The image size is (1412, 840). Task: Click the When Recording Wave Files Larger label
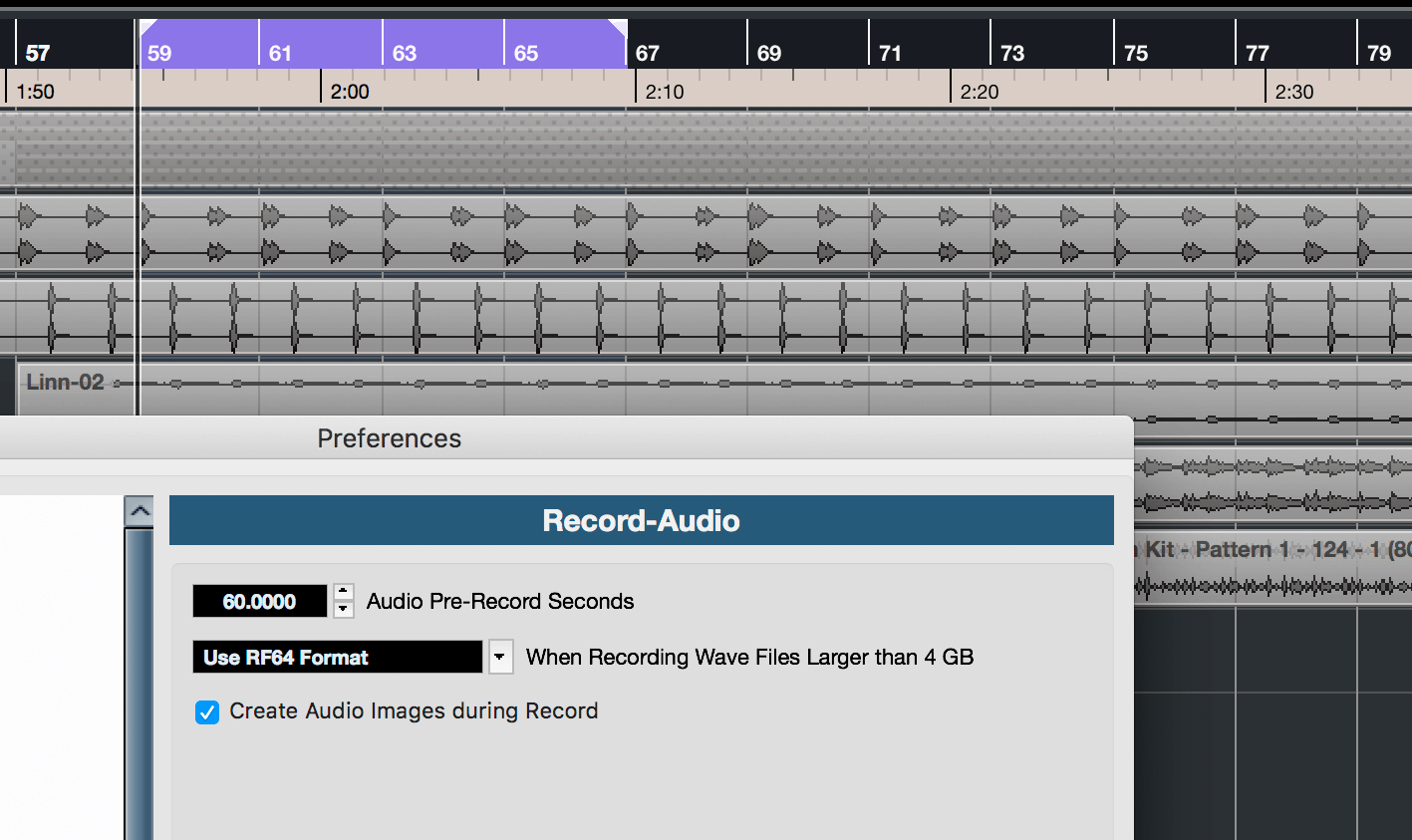[x=749, y=657]
